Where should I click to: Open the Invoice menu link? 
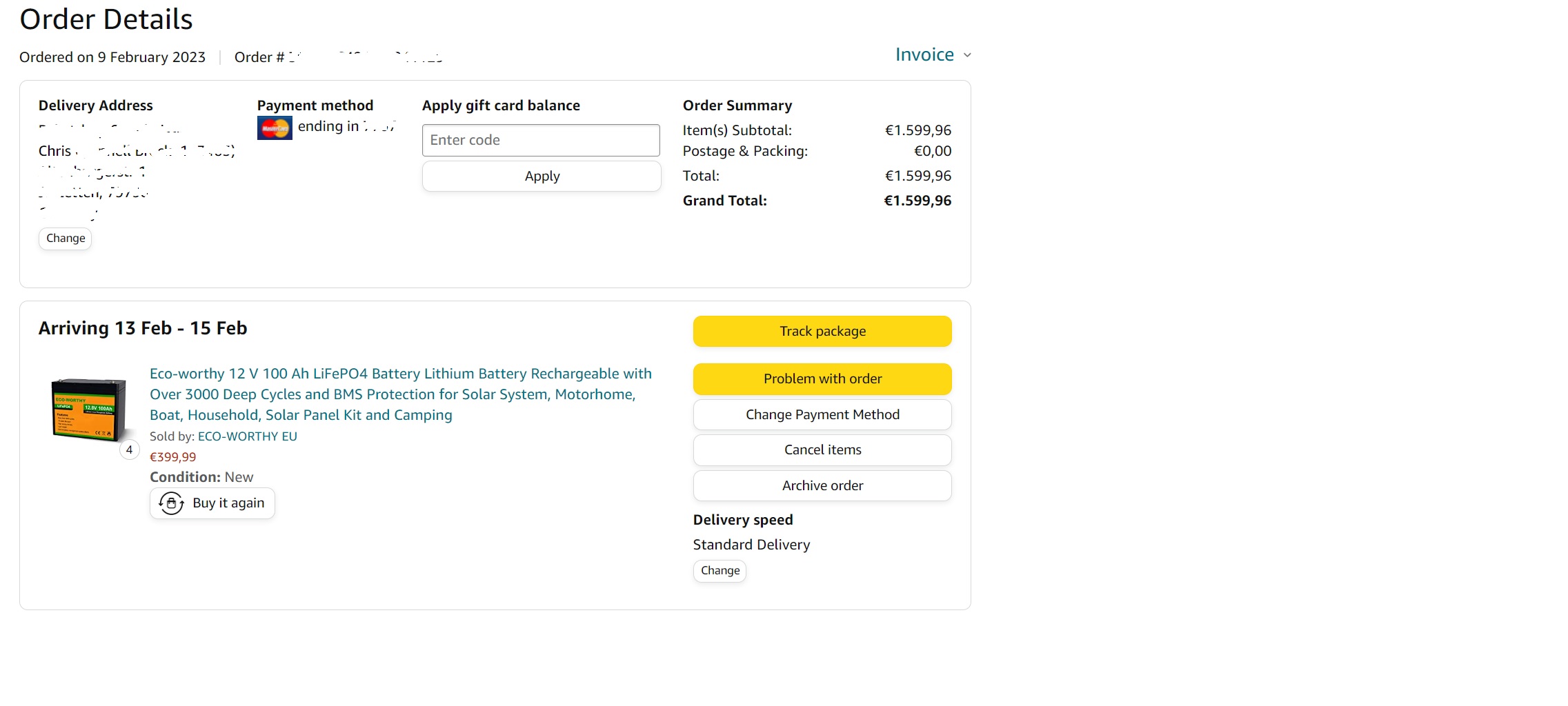coord(924,55)
